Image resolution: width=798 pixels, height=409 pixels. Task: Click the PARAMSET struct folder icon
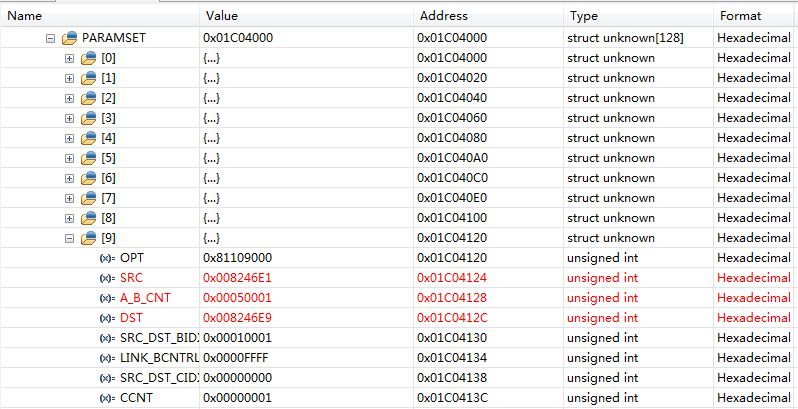[69, 38]
